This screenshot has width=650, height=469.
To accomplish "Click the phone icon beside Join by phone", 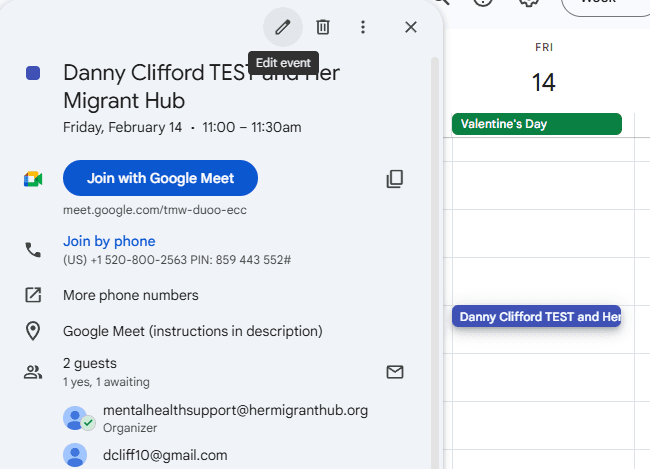I will pyautogui.click(x=33, y=250).
